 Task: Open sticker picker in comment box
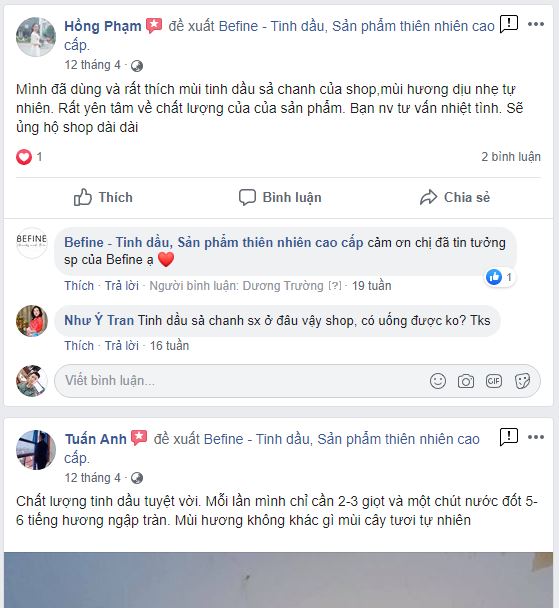522,381
